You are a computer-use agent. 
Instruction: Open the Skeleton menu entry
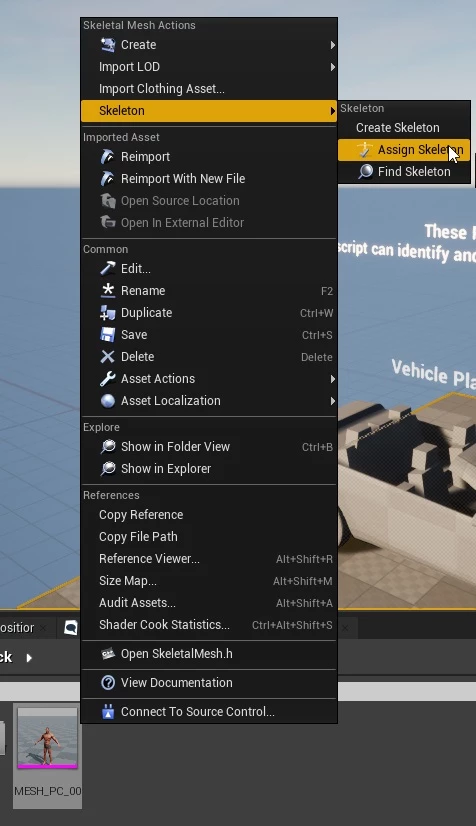click(209, 111)
